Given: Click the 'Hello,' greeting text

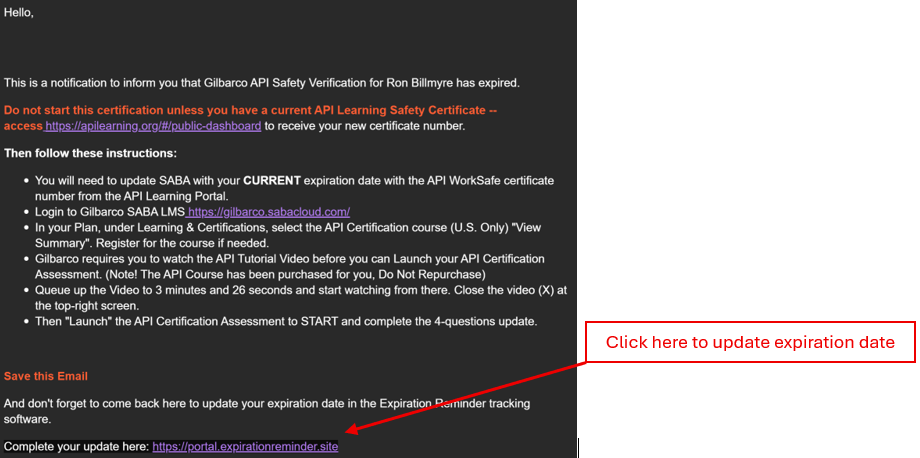Looking at the screenshot, I should [x=19, y=13].
